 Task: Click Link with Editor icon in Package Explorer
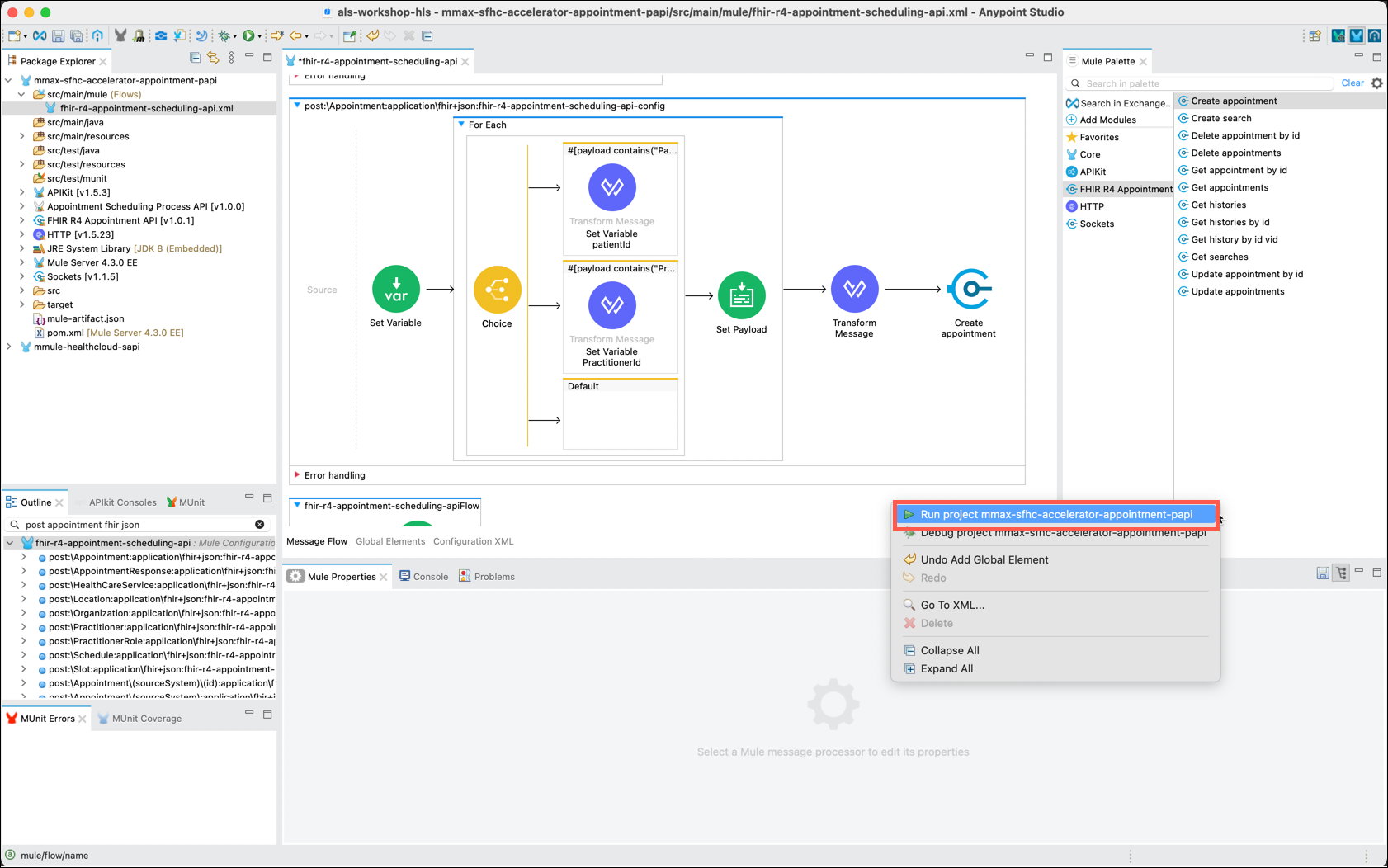click(x=213, y=58)
